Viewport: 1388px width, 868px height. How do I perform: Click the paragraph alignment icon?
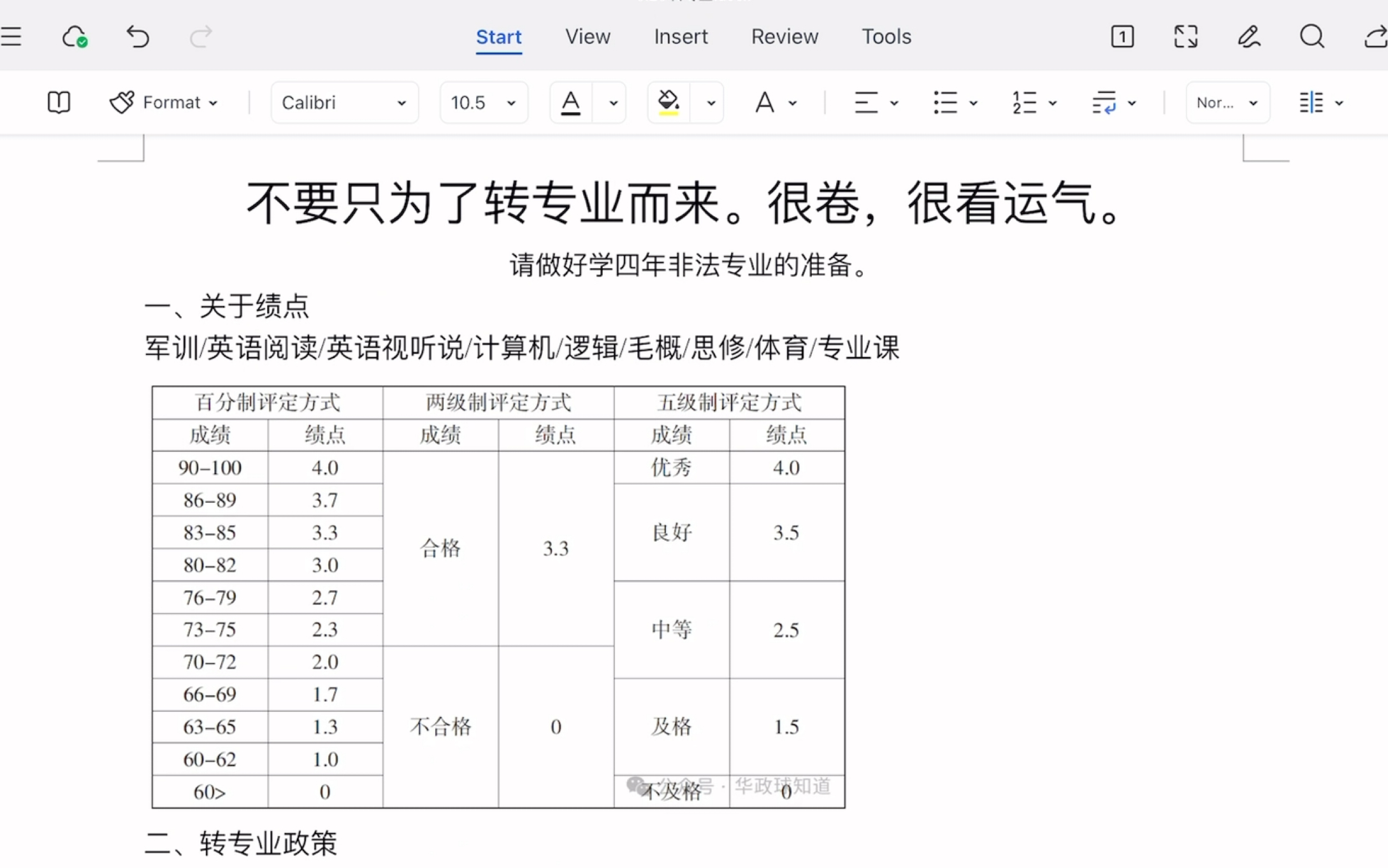tap(865, 102)
